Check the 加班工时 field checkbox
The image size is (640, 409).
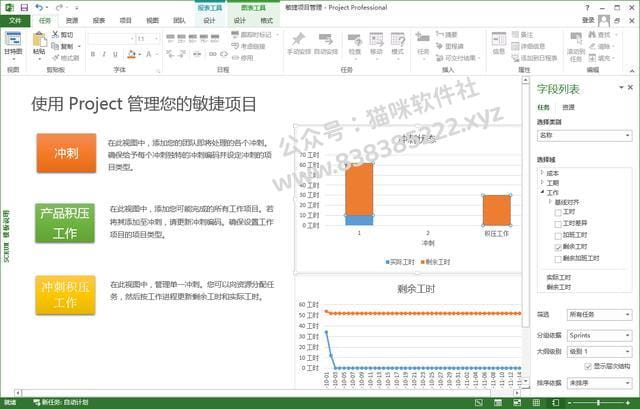pos(558,236)
